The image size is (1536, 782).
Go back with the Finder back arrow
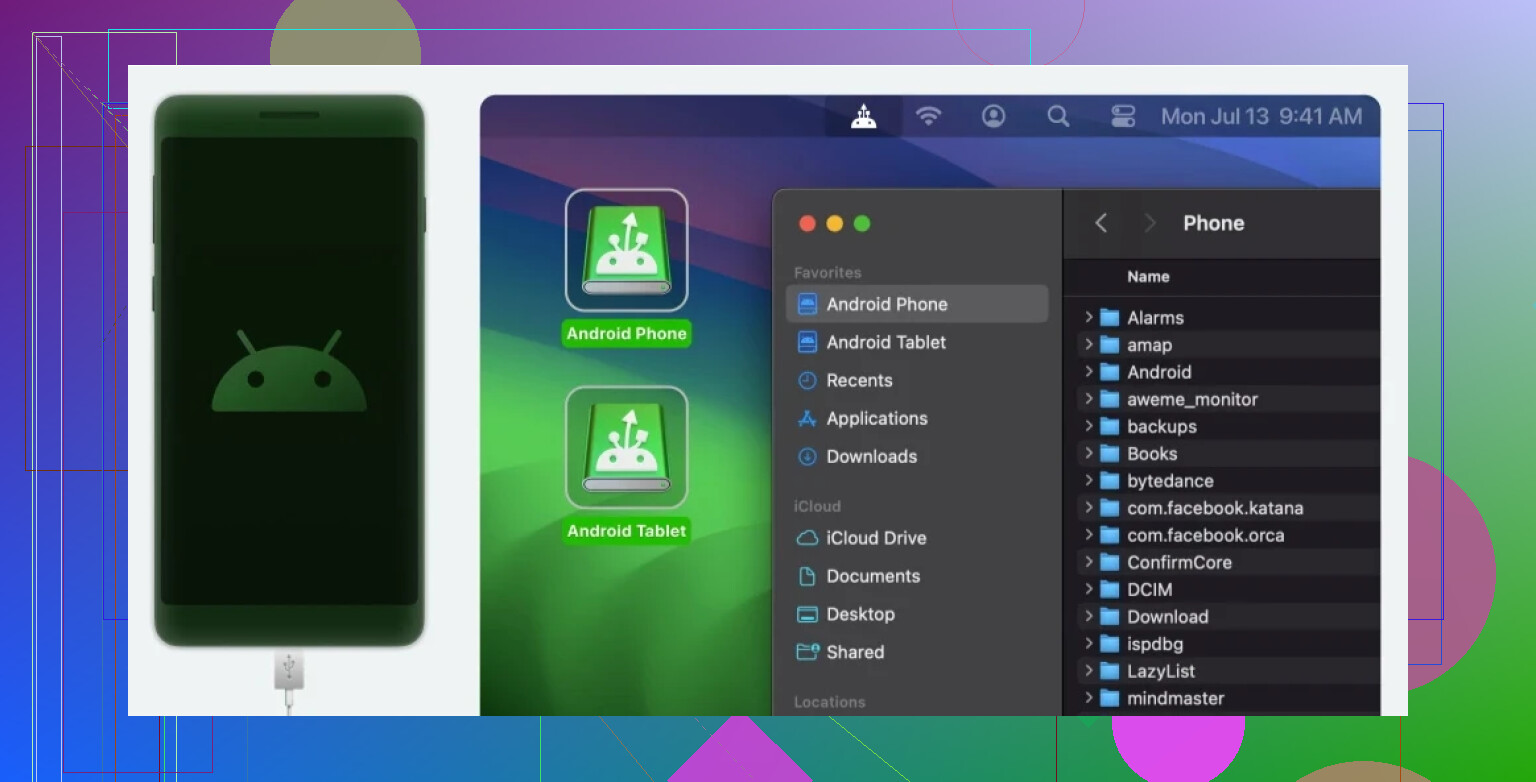[1101, 223]
